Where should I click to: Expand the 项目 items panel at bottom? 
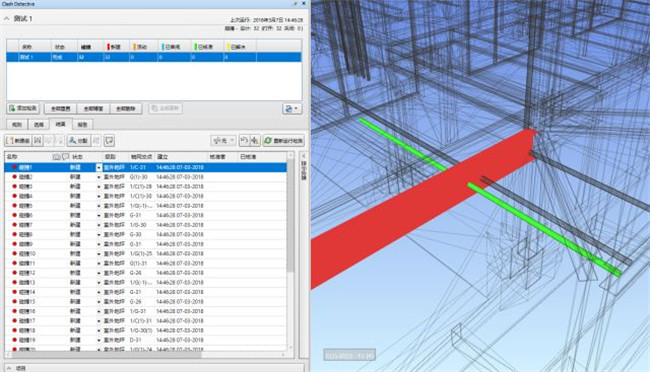pyautogui.click(x=9, y=368)
